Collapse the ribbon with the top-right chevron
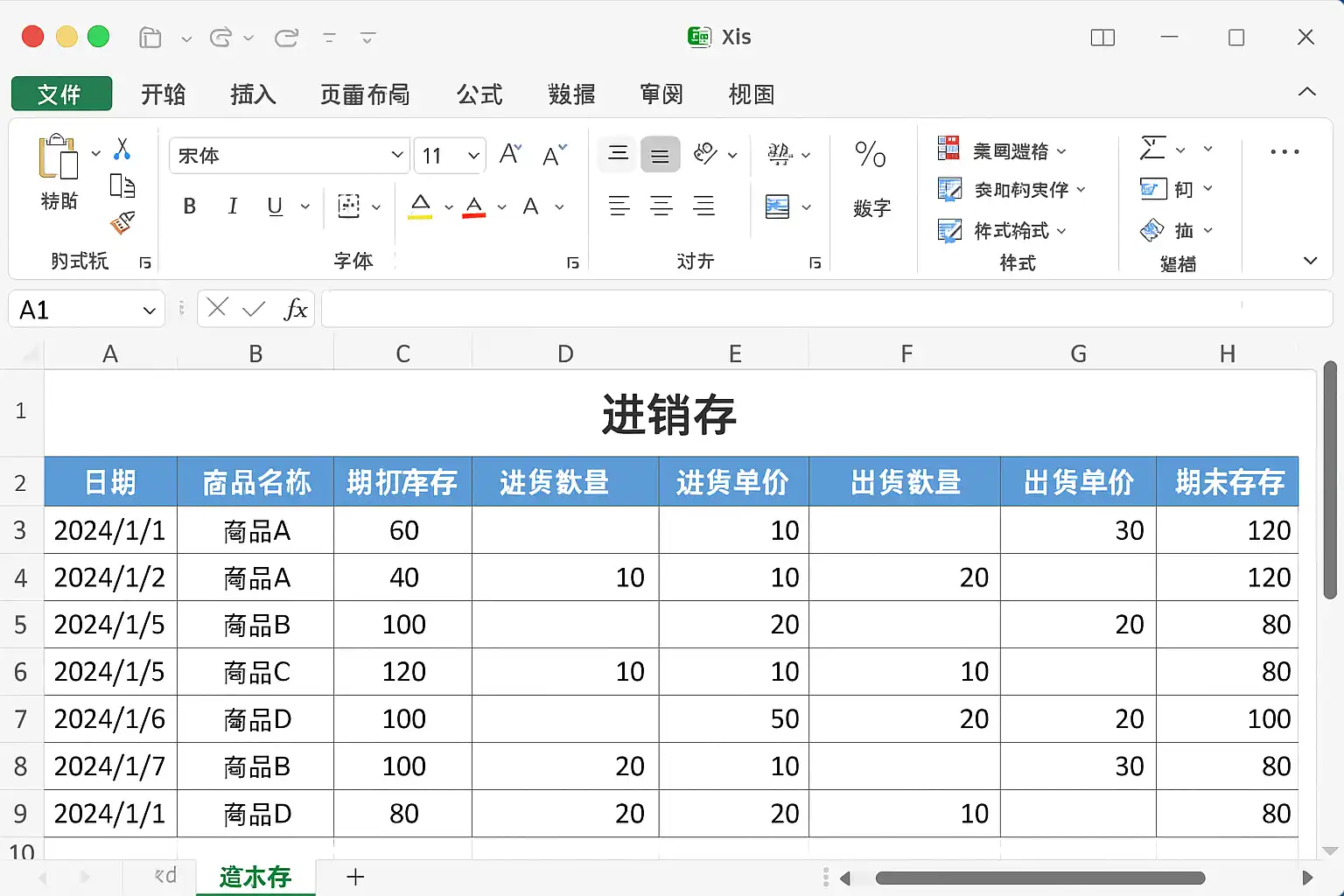The image size is (1344, 896). click(x=1307, y=92)
